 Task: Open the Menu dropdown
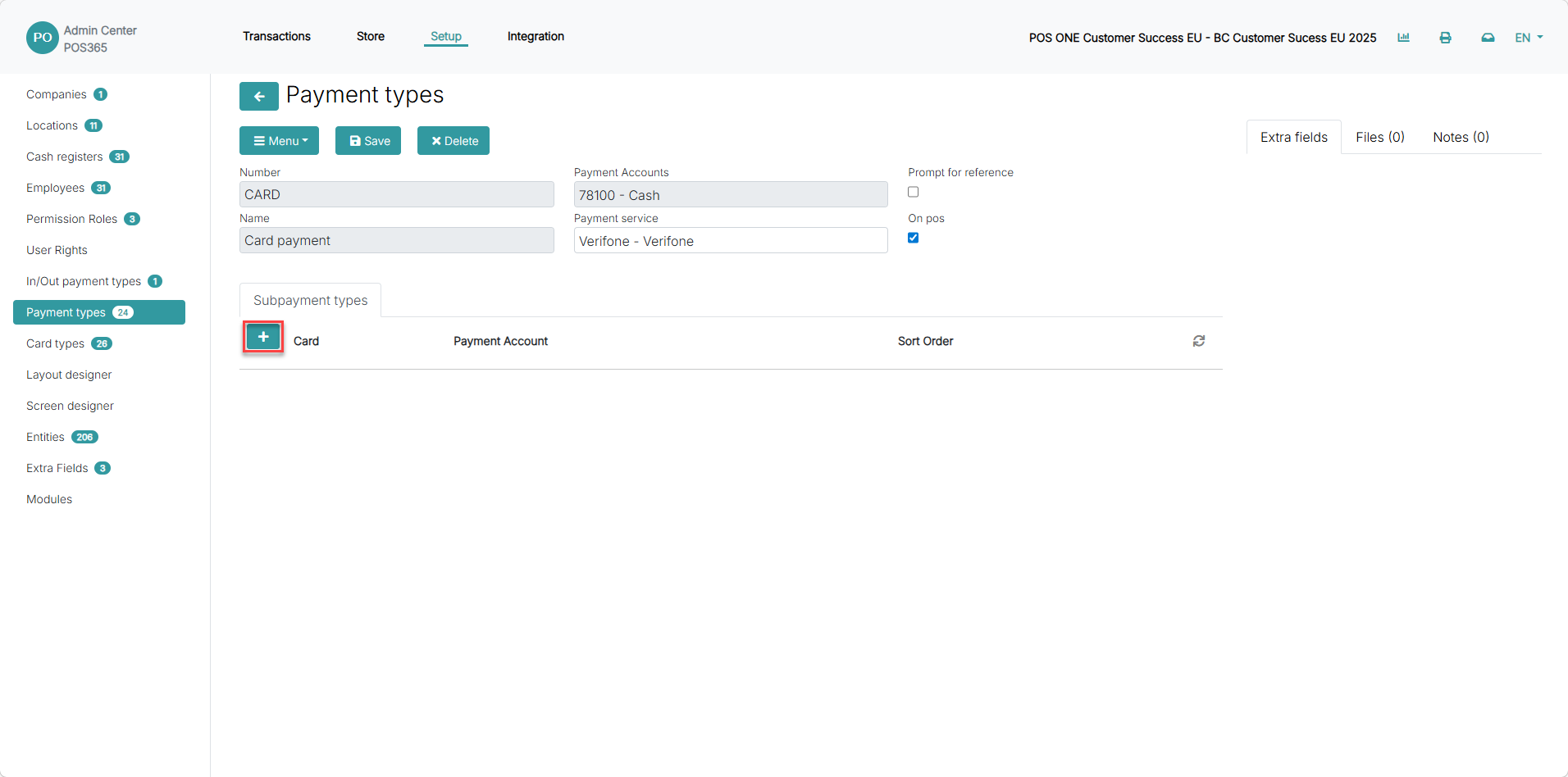pyautogui.click(x=279, y=141)
